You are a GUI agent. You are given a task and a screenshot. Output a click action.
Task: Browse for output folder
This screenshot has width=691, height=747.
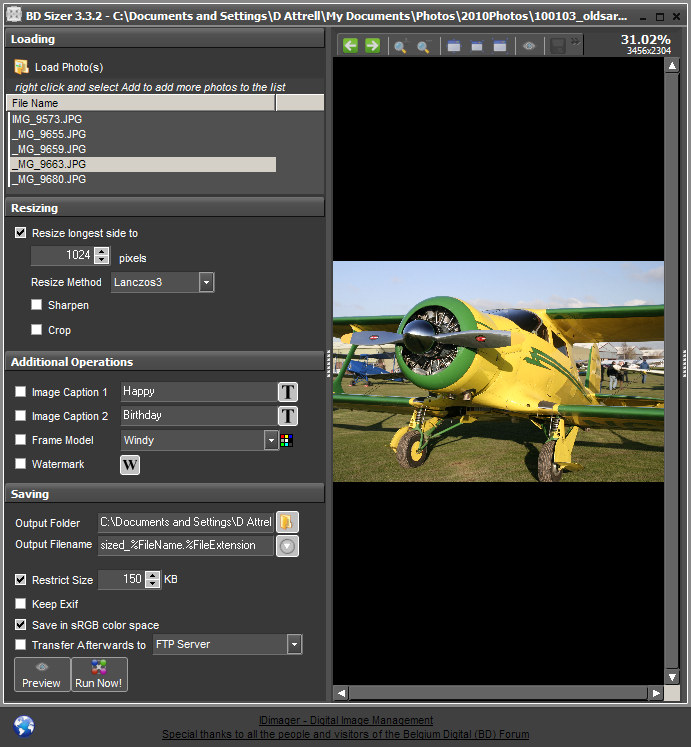click(287, 522)
